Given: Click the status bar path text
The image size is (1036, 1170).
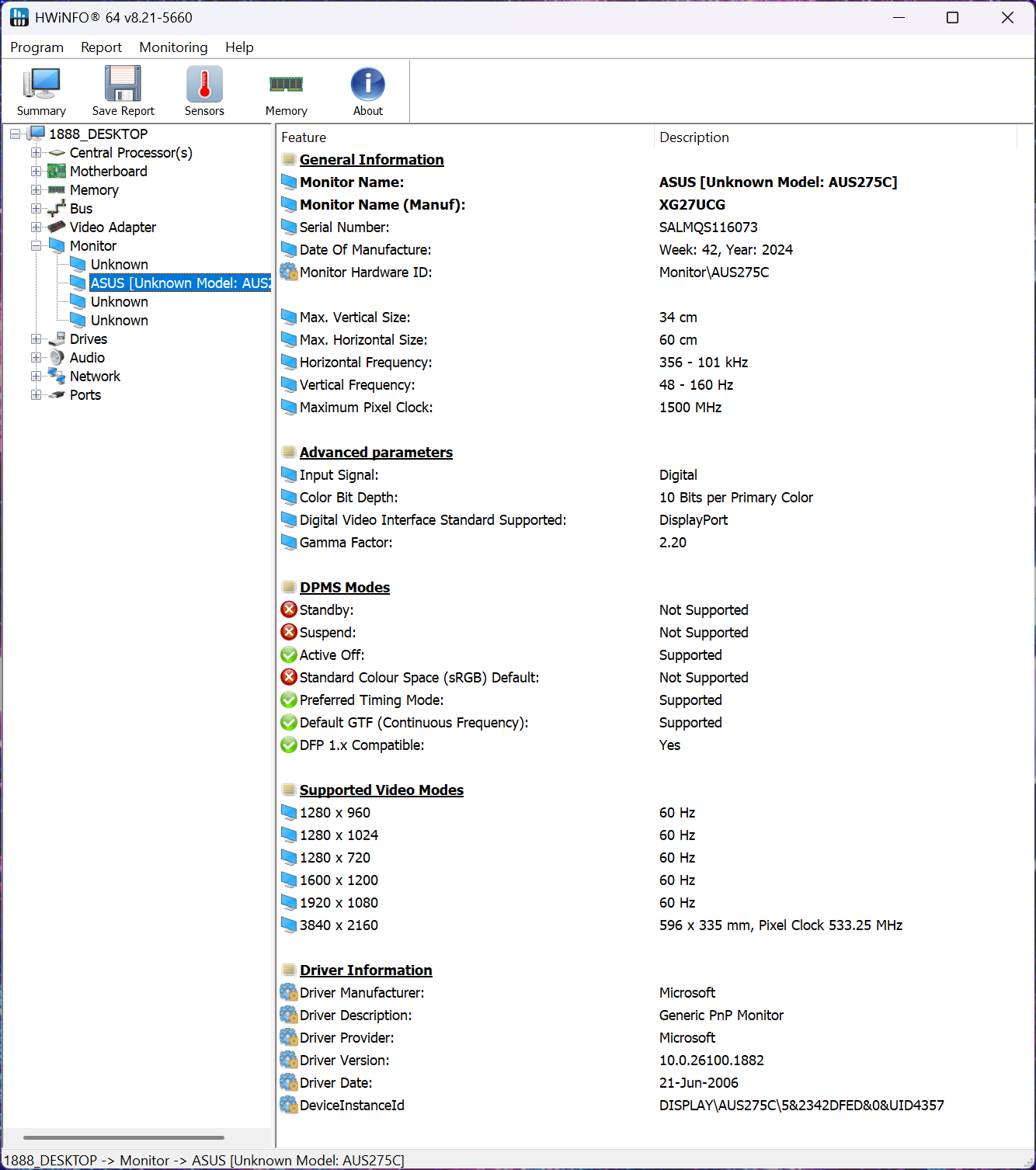Looking at the screenshot, I should tap(203, 1160).
